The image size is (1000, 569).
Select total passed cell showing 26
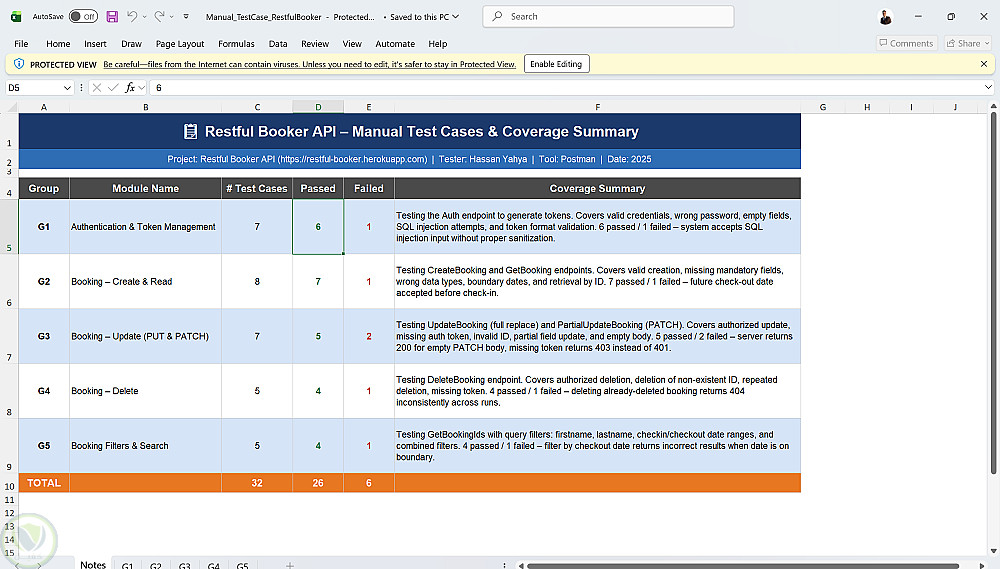coord(318,483)
